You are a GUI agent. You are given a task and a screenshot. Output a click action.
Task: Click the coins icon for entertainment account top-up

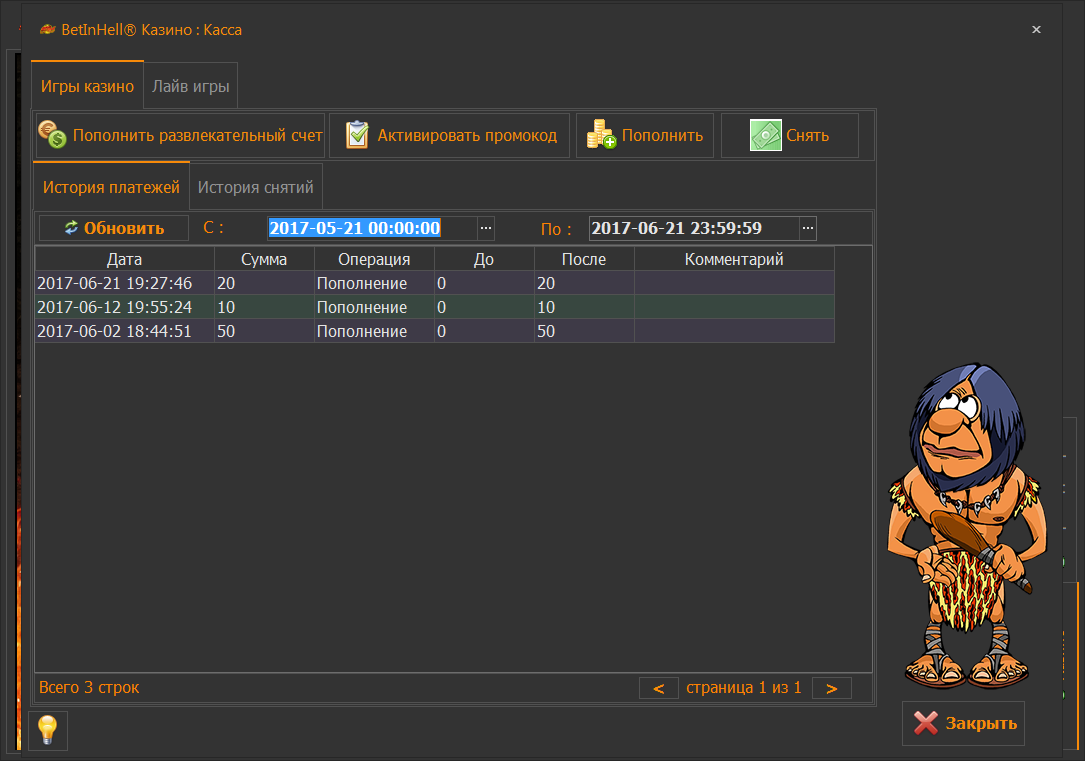pyautogui.click(x=52, y=135)
